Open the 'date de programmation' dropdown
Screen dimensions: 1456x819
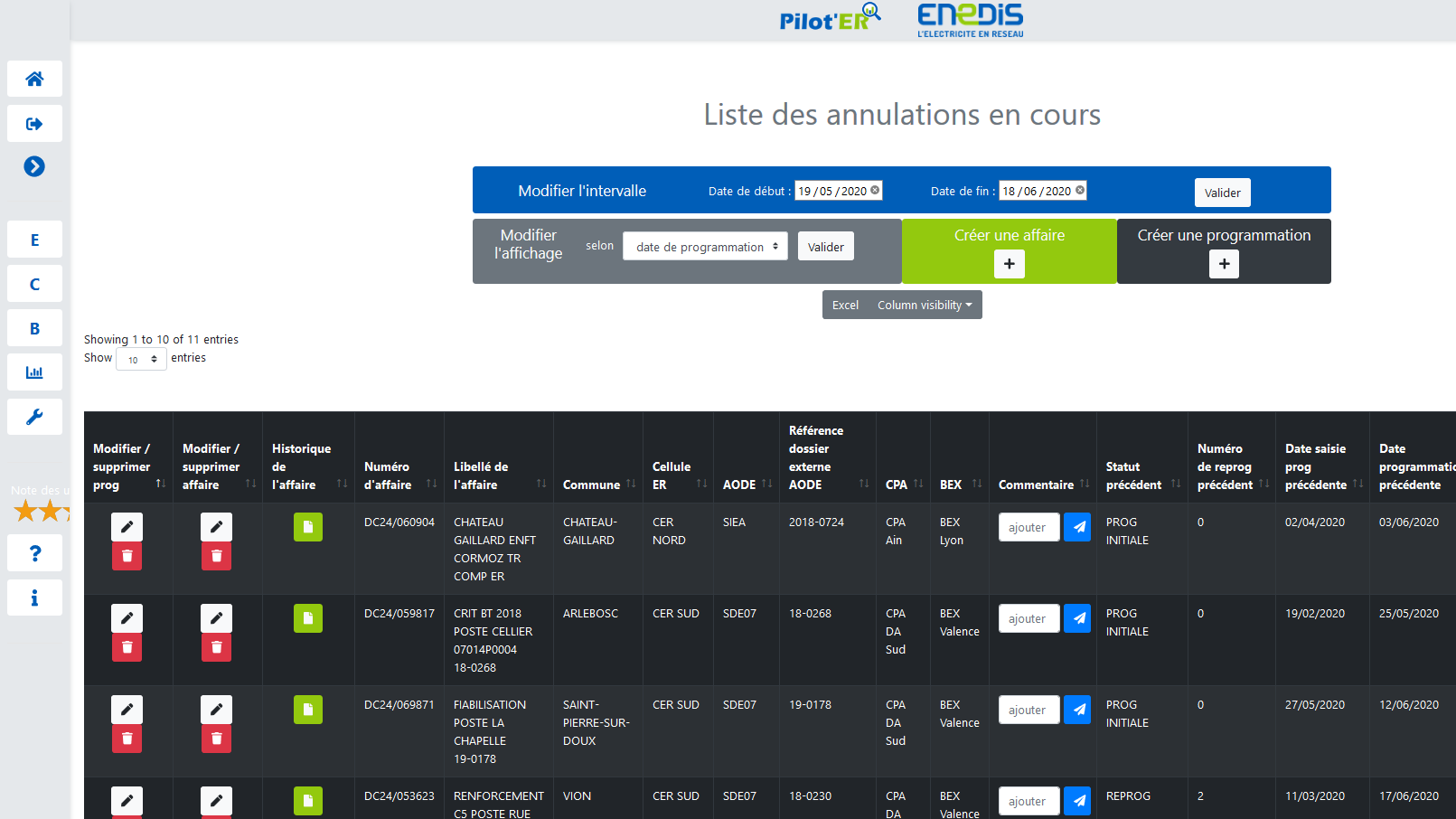coord(704,246)
